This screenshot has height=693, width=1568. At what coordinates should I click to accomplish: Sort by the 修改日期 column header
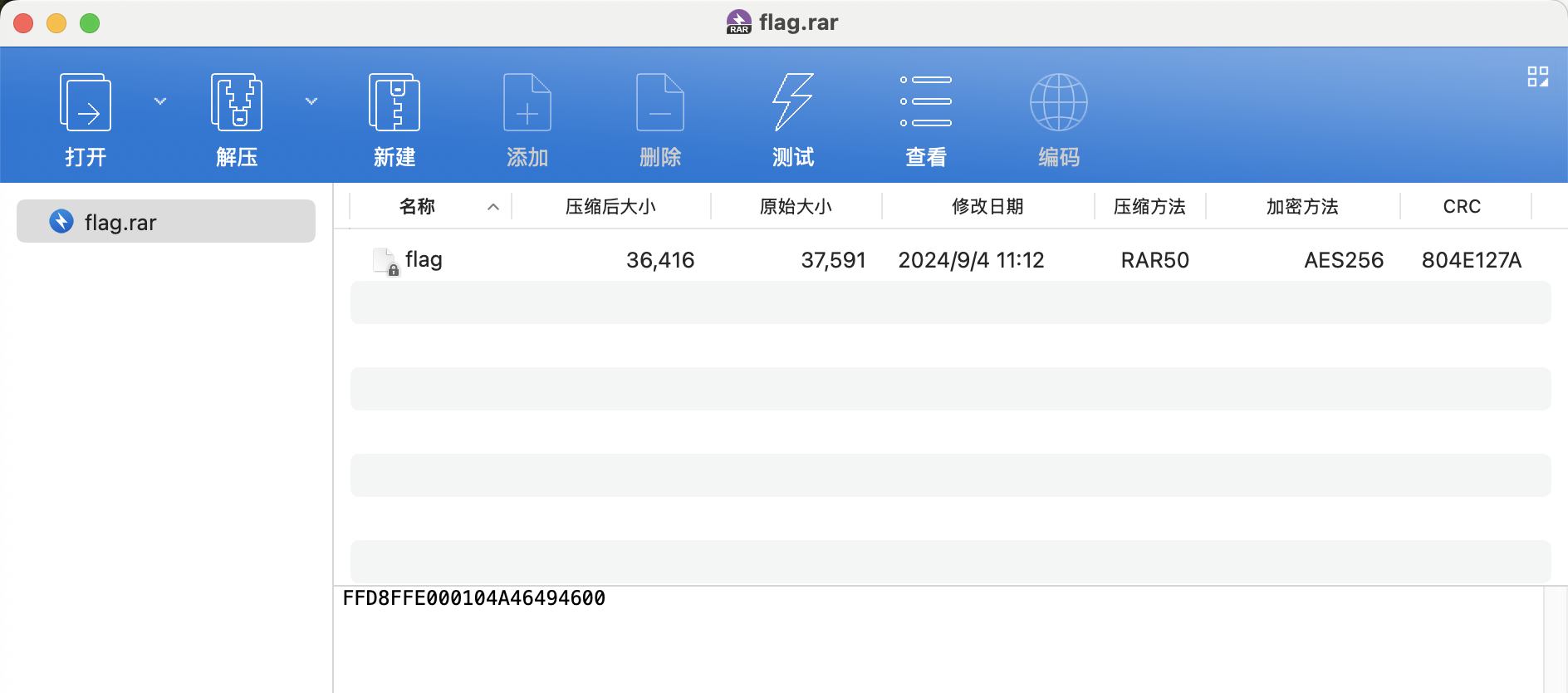pos(988,206)
